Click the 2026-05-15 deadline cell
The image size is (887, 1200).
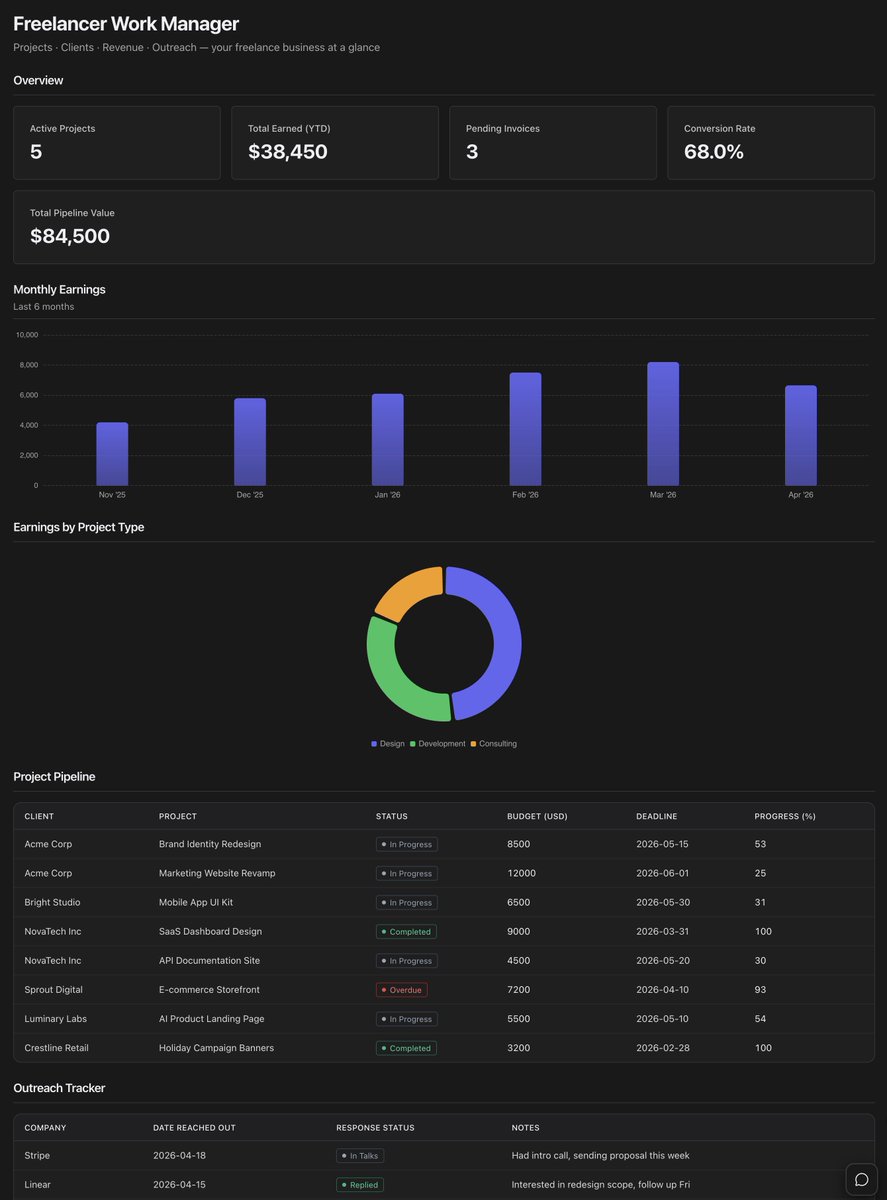pyautogui.click(x=662, y=844)
